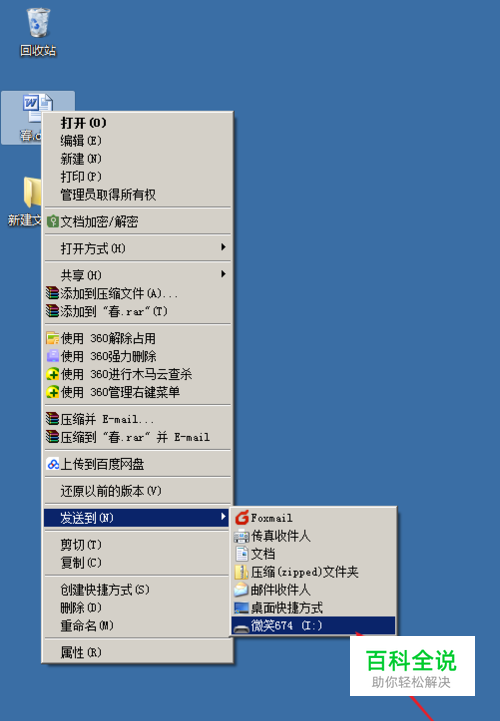Click the Foxmail icon in submenu
Image resolution: width=500 pixels, height=721 pixels.
click(x=241, y=518)
